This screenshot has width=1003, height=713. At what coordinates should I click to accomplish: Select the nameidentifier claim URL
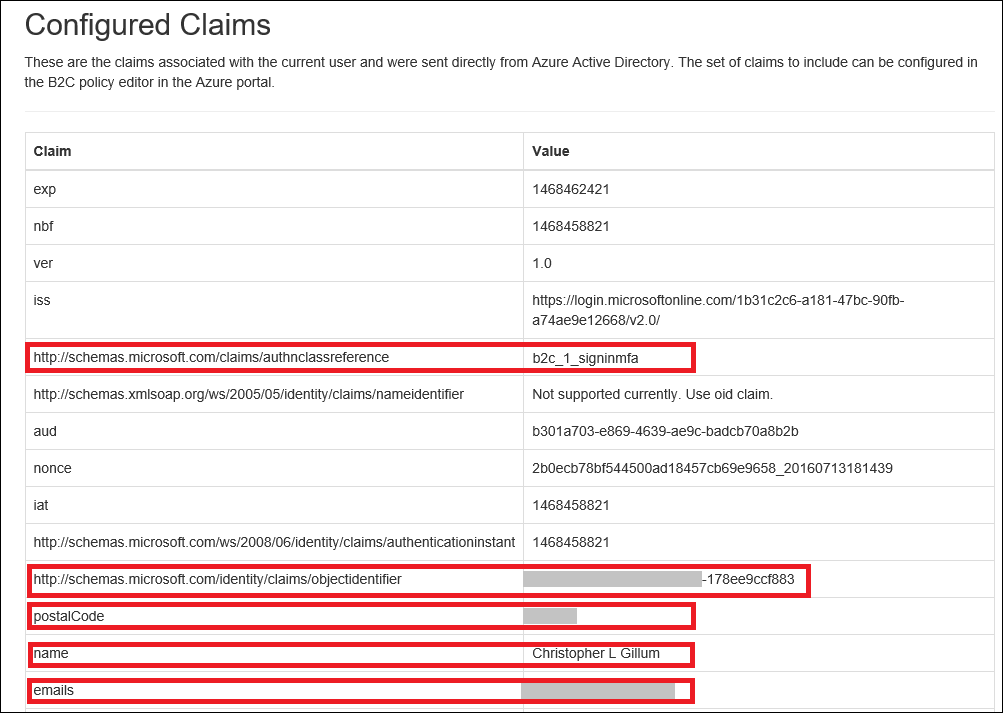pos(248,394)
